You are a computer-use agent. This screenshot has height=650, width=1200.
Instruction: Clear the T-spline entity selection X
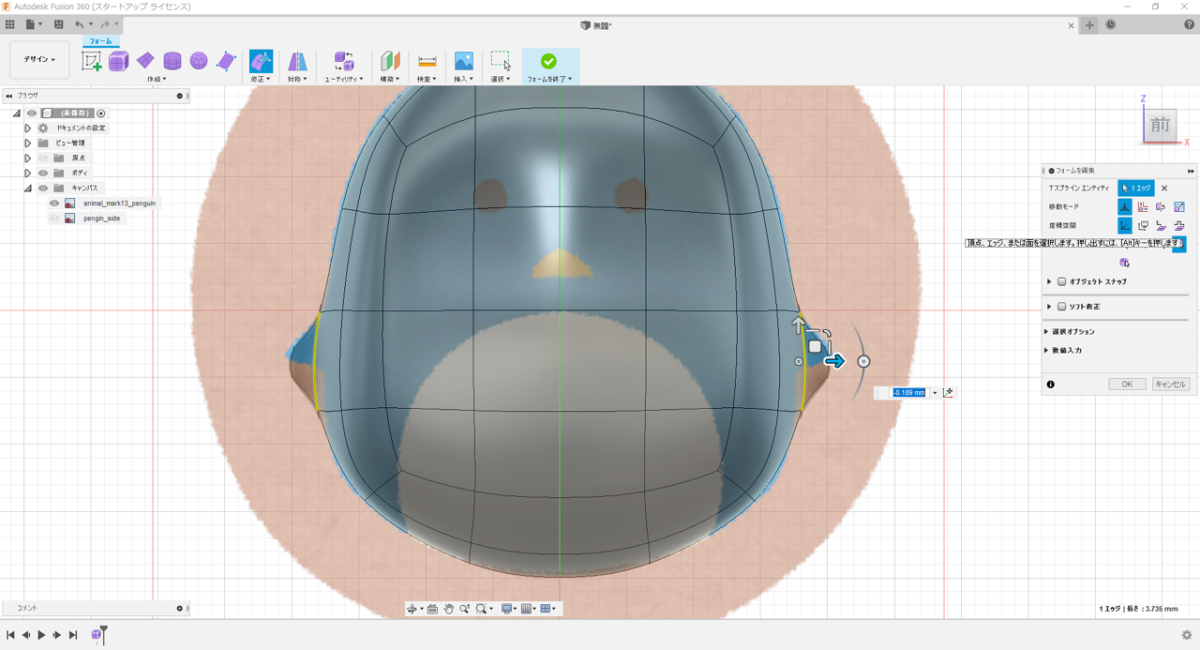[x=1164, y=187]
